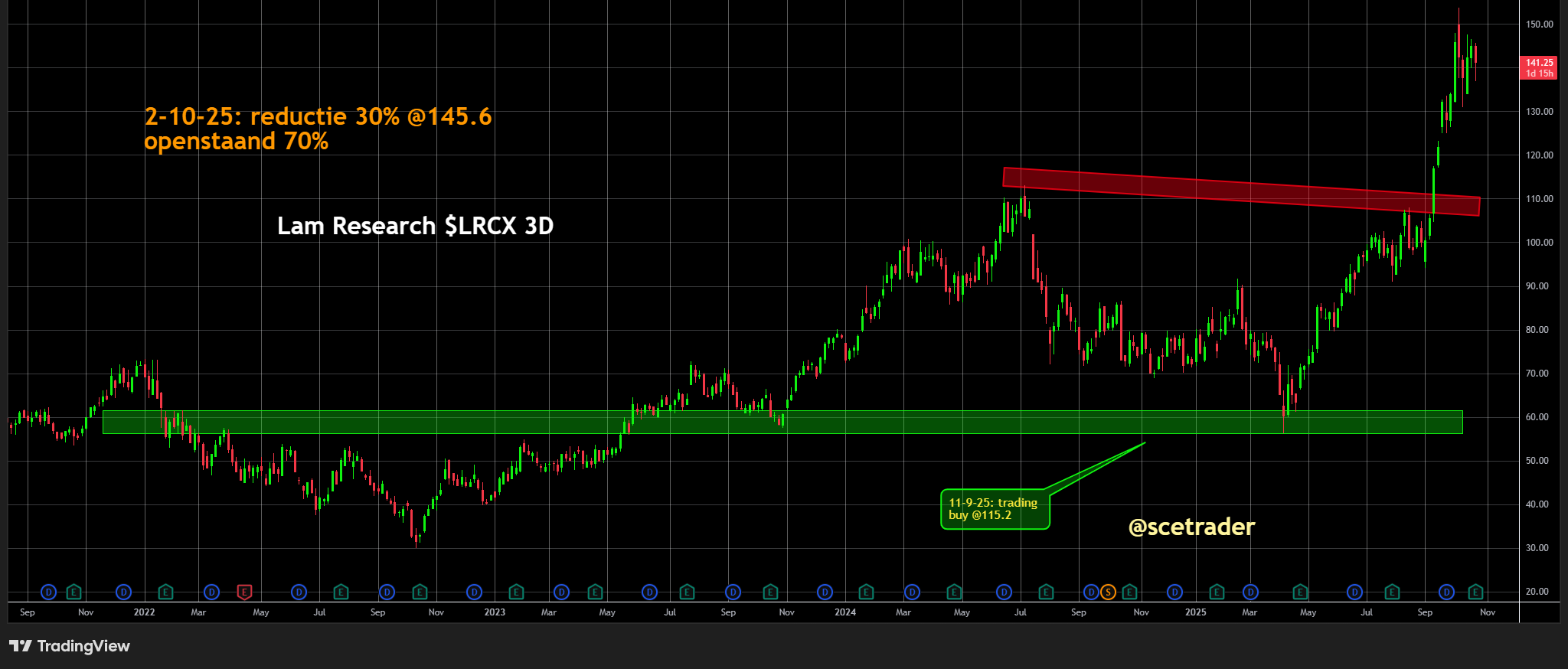The height and width of the screenshot is (669, 1568).
Task: Select the green support zone rectangle
Action: pyautogui.click(x=782, y=423)
